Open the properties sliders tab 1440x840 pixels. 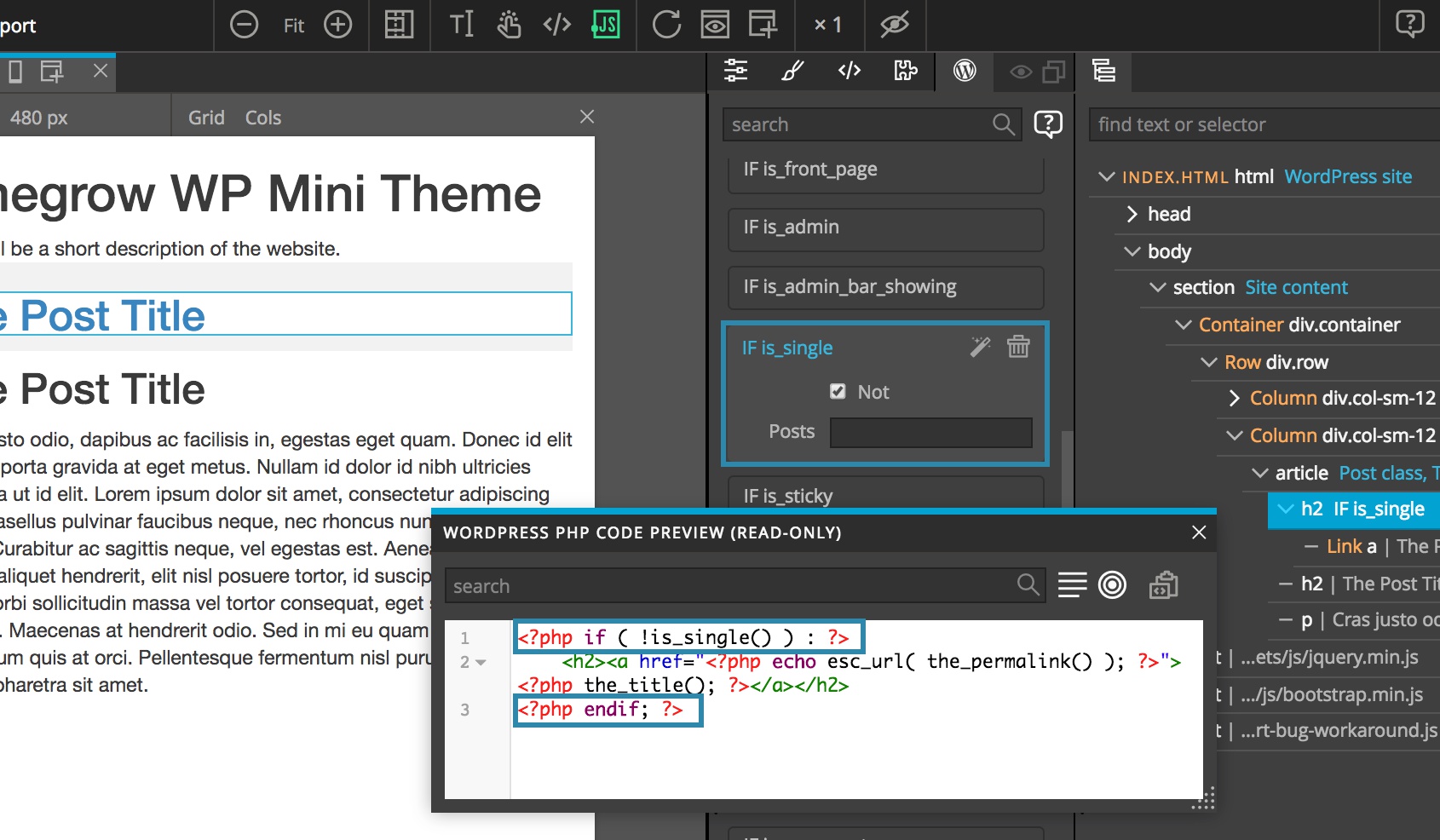click(736, 71)
